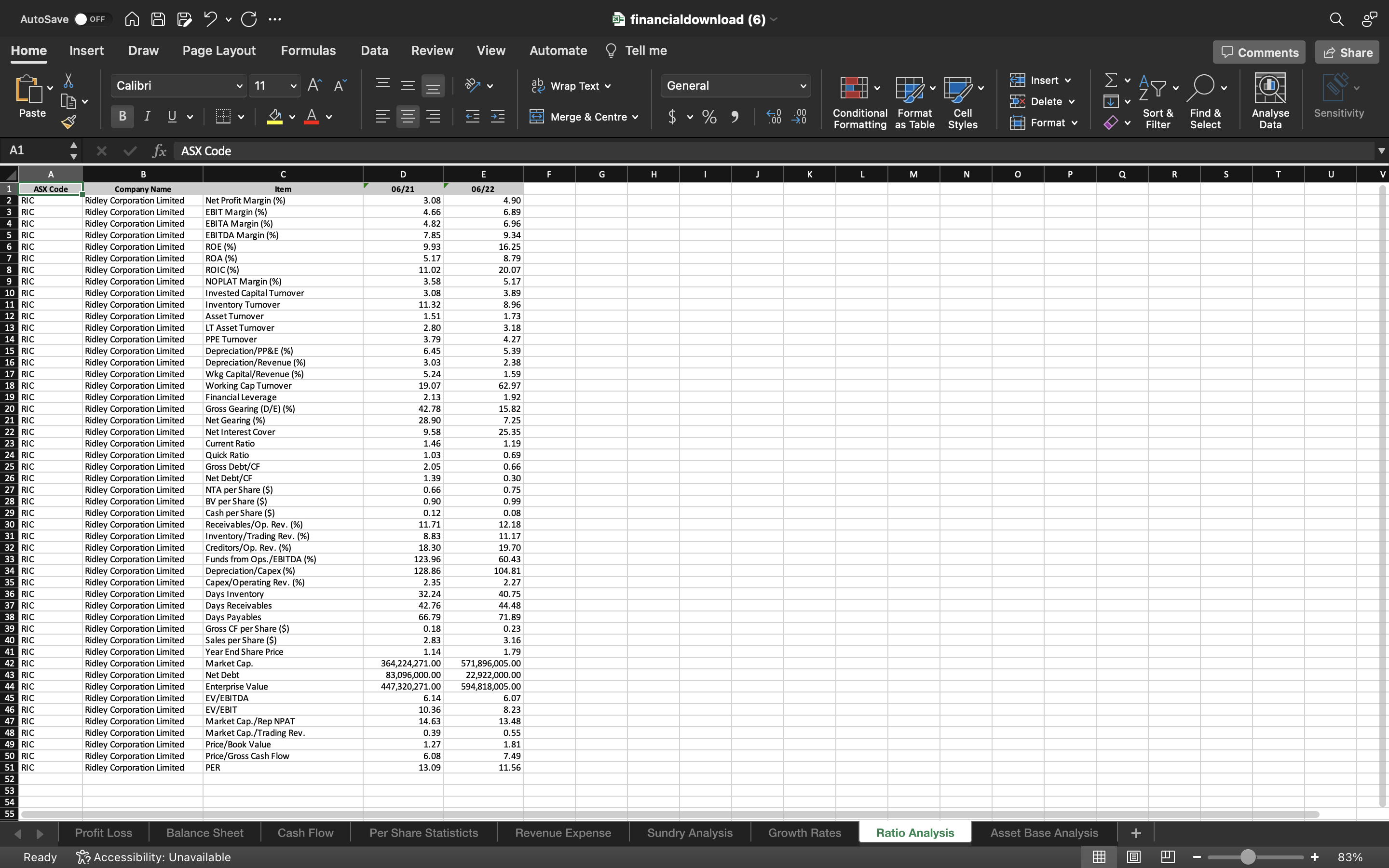Switch to Balance Sheet sheet tab
The height and width of the screenshot is (868, 1389).
(205, 832)
